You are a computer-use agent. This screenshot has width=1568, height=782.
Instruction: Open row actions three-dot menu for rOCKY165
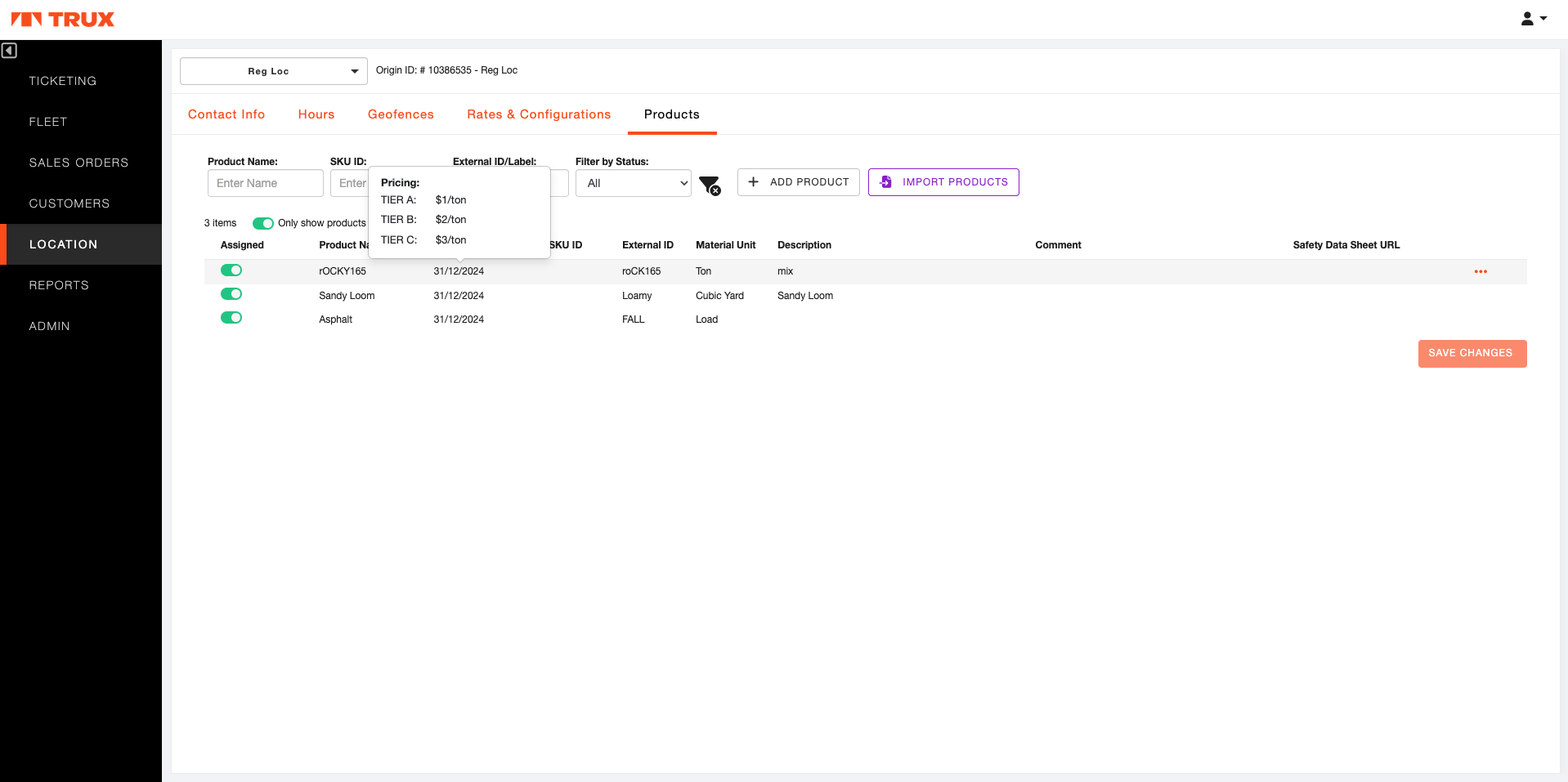1481,271
